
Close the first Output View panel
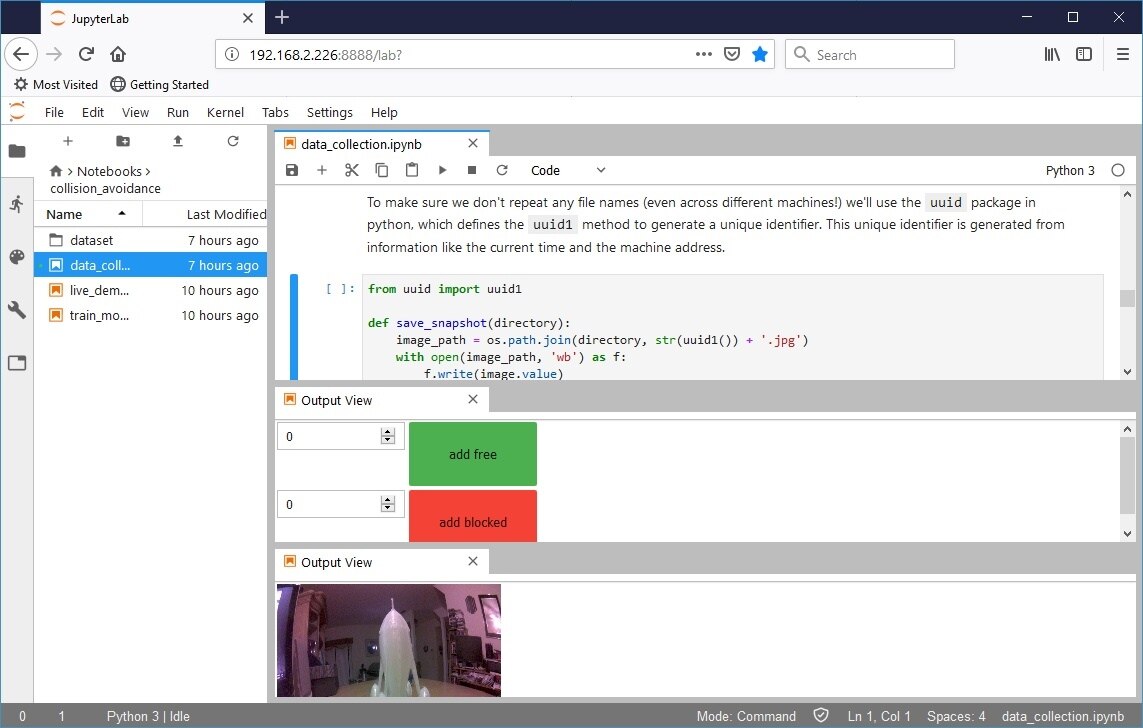point(474,400)
